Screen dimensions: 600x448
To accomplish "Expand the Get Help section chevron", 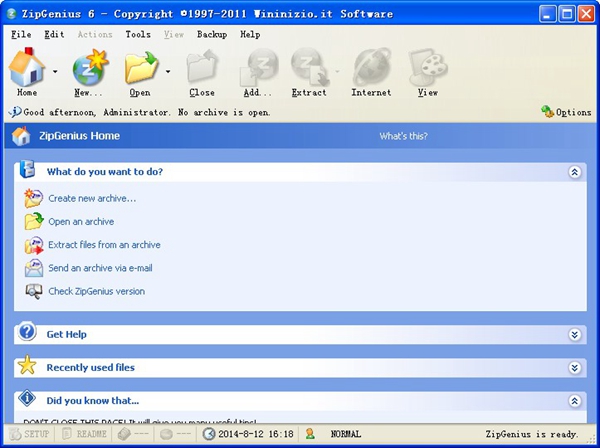I will tap(574, 335).
